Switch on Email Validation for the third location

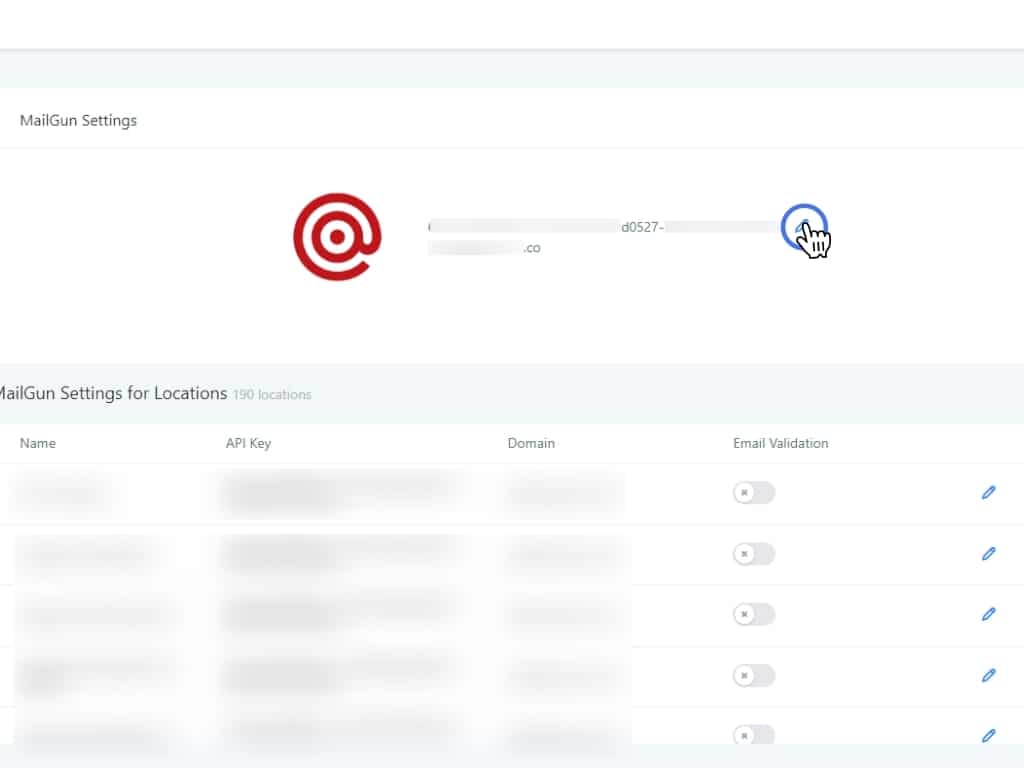pos(753,614)
